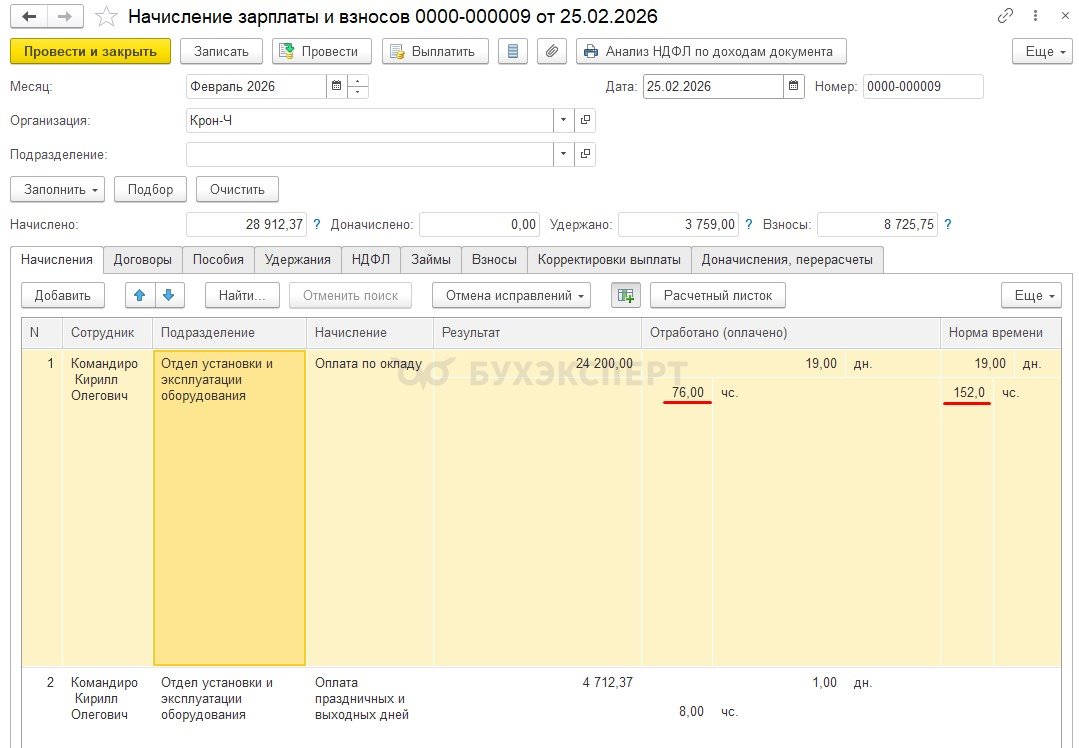Screen dimensions: 1079x748
Task: Expand the Организация dropdown list
Action: 564,120
